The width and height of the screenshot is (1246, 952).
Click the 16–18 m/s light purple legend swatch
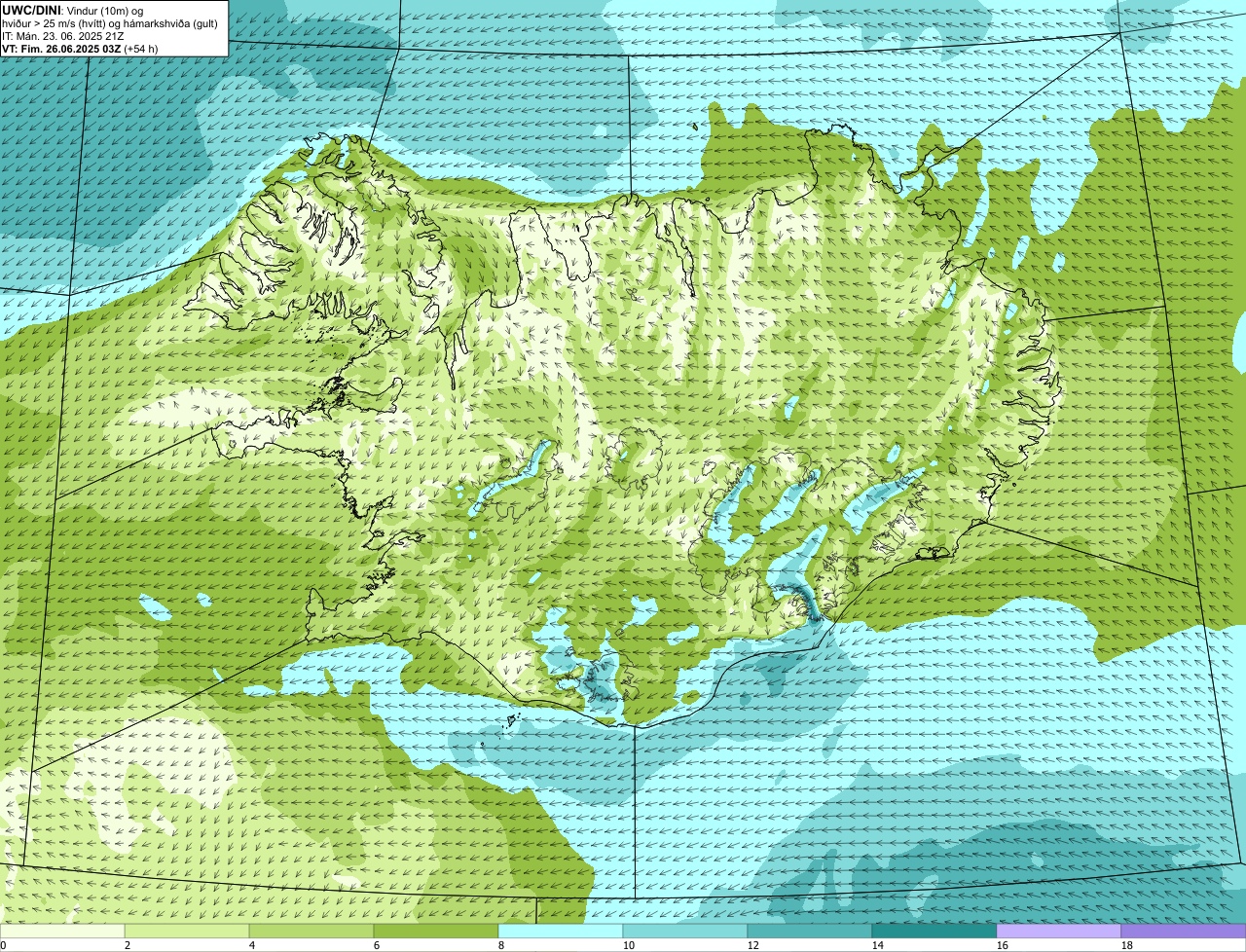click(x=1059, y=932)
